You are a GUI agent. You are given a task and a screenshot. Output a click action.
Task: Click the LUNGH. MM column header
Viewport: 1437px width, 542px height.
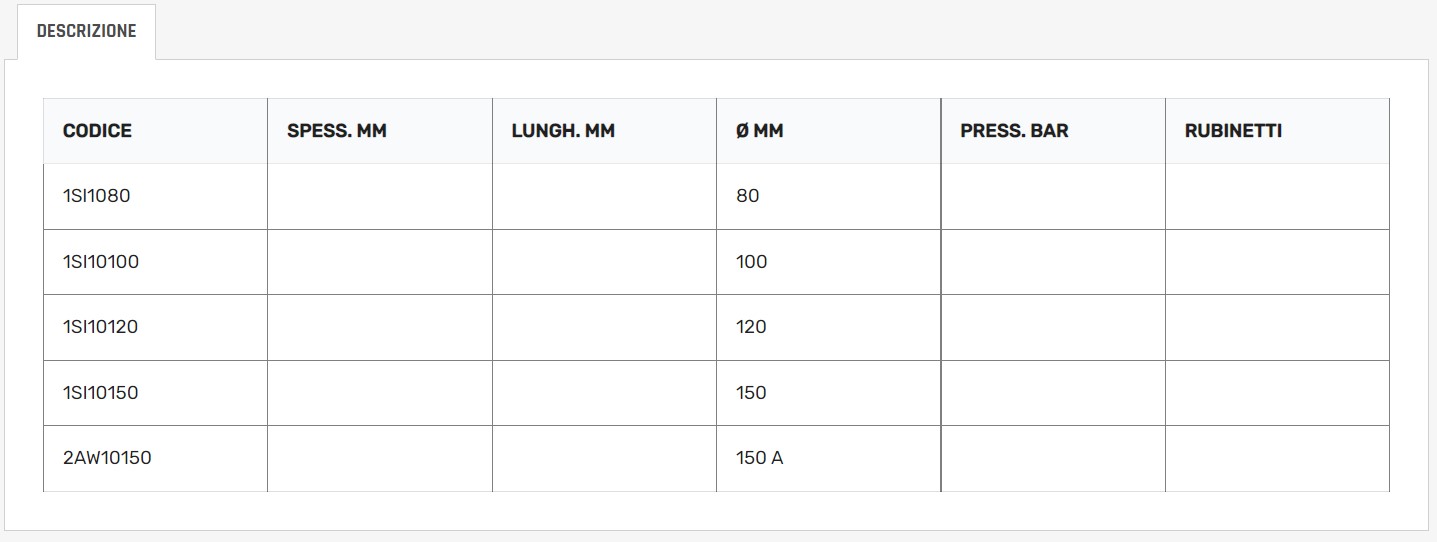click(x=562, y=131)
